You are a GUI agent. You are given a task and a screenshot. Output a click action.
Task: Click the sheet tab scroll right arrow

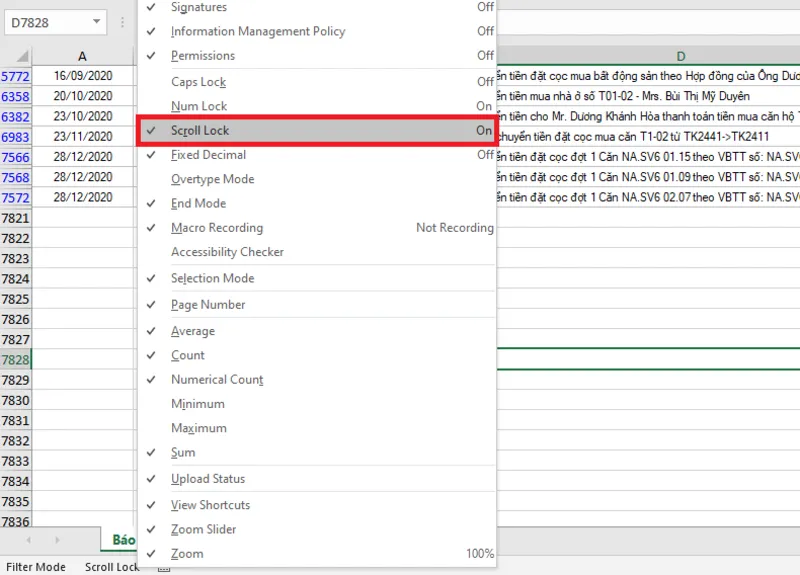pos(57,539)
